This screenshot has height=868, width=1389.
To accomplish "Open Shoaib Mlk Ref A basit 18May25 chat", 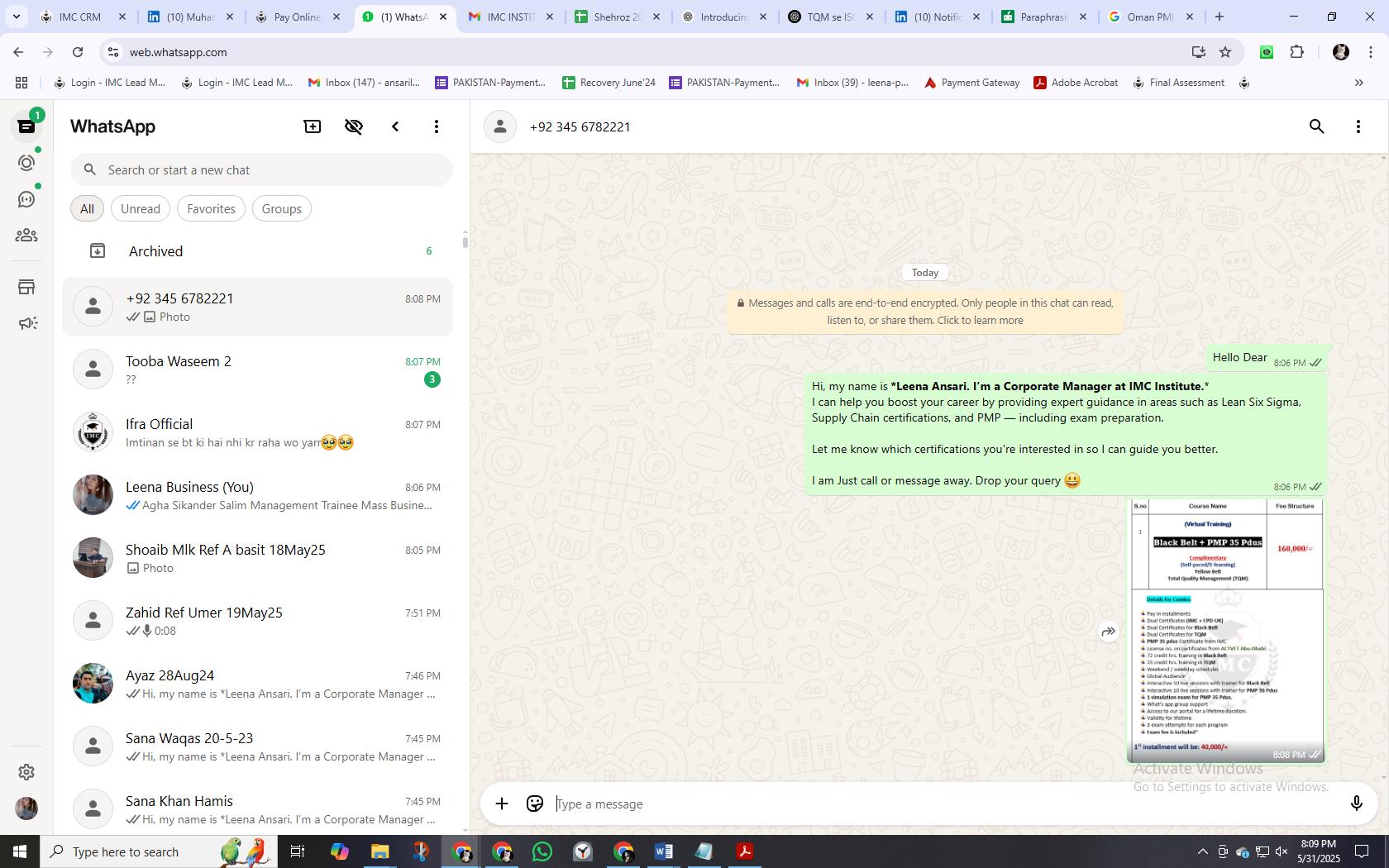I will (258, 558).
